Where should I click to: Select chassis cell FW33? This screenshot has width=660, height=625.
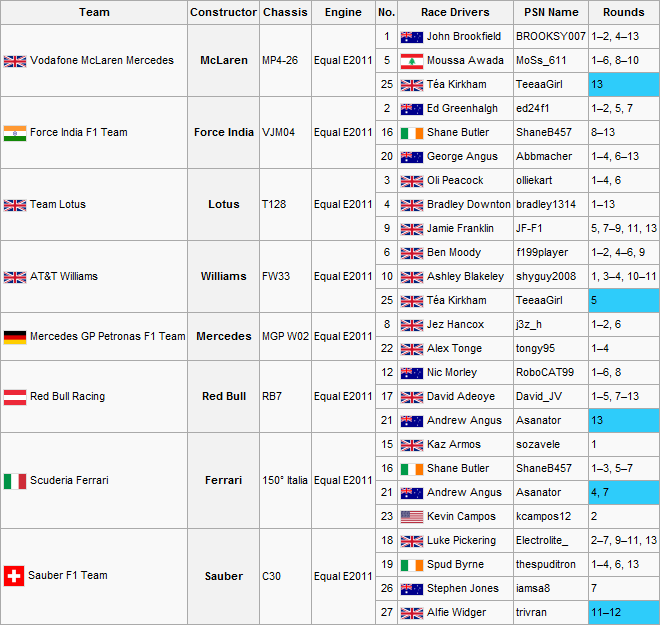point(285,277)
